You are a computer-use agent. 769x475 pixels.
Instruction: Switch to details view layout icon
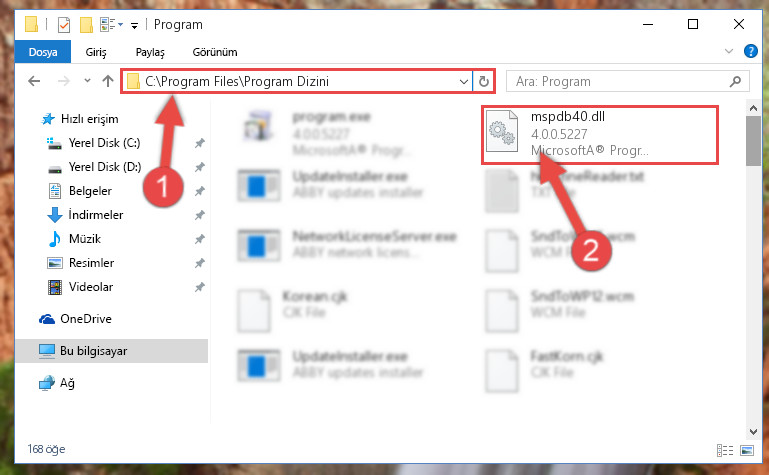[x=725, y=450]
